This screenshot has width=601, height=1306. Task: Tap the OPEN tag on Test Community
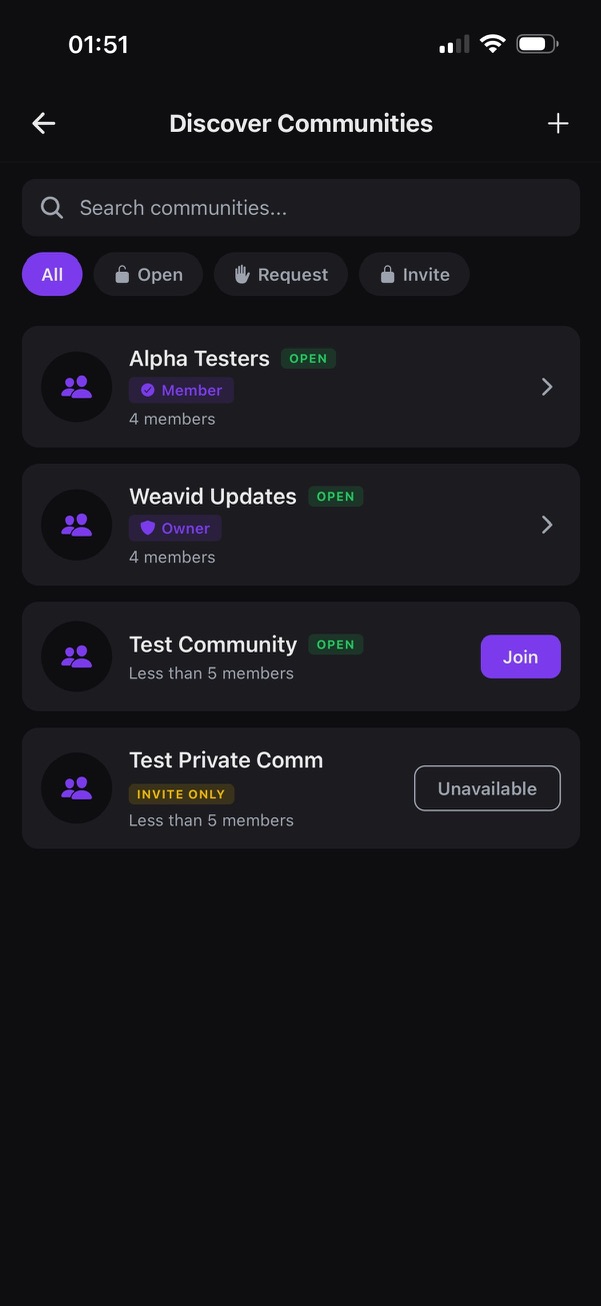pyautogui.click(x=335, y=644)
